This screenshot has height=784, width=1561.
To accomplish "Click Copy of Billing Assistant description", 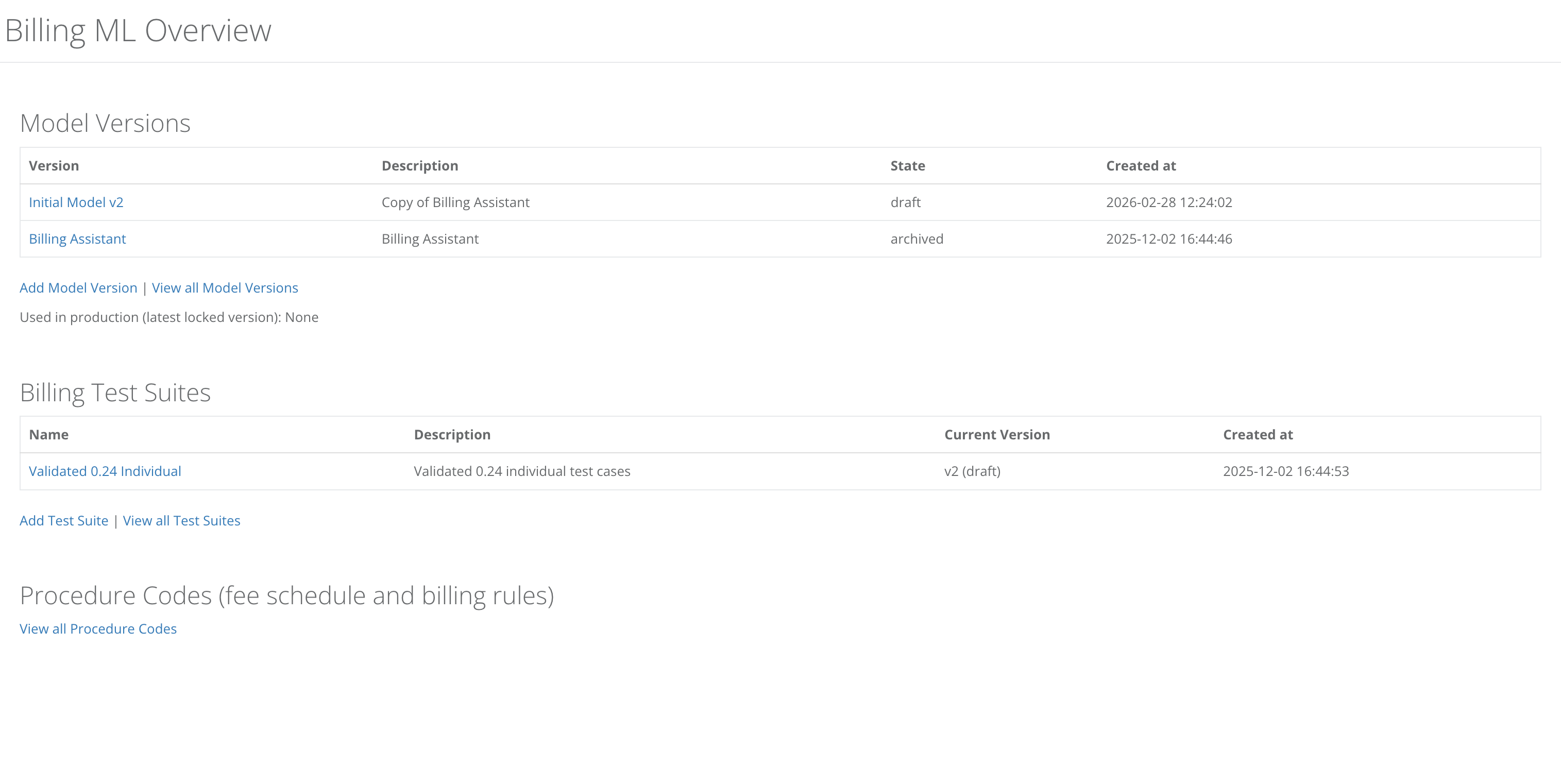I will (455, 202).
